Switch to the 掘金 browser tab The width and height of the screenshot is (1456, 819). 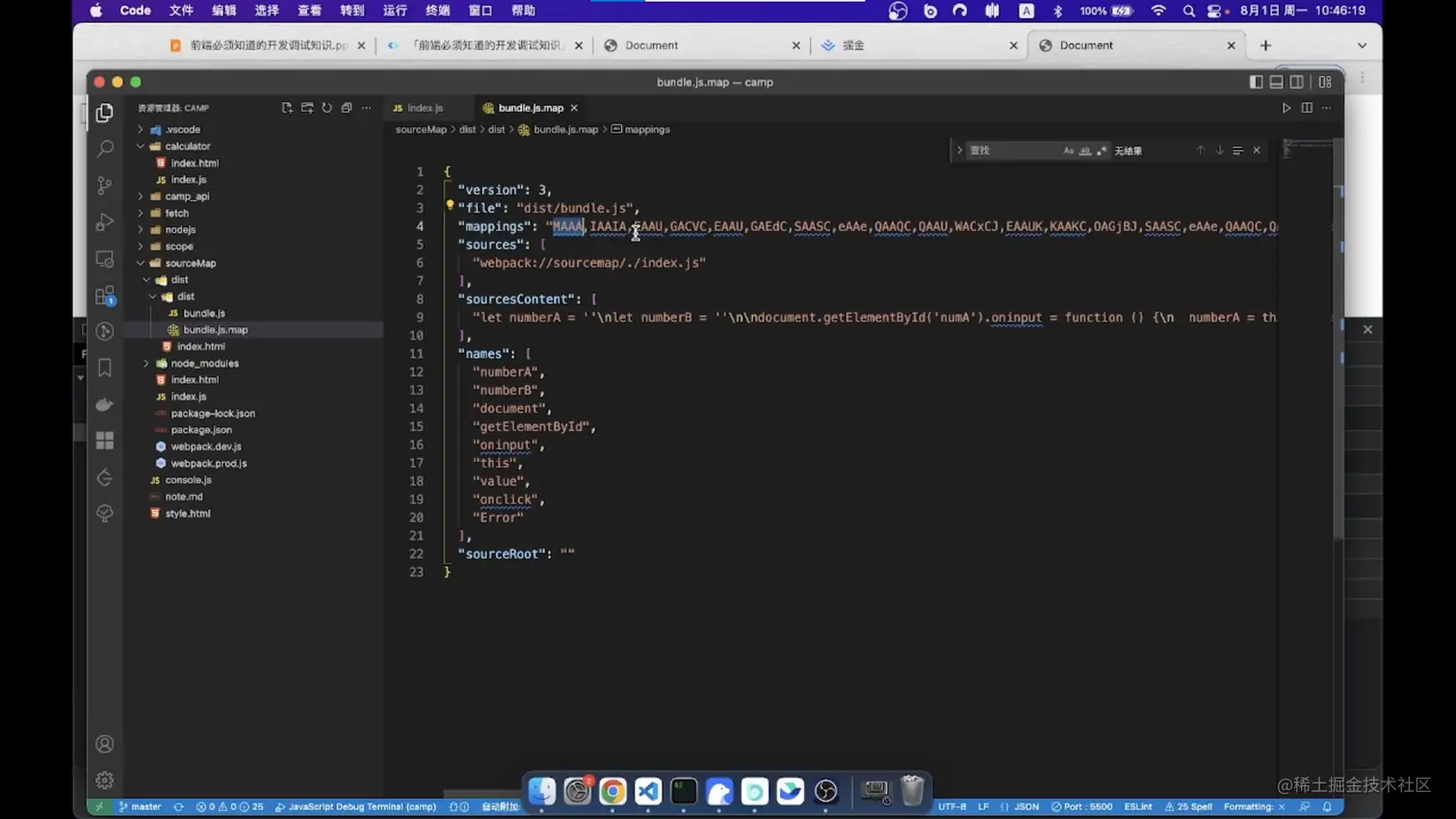(x=920, y=45)
